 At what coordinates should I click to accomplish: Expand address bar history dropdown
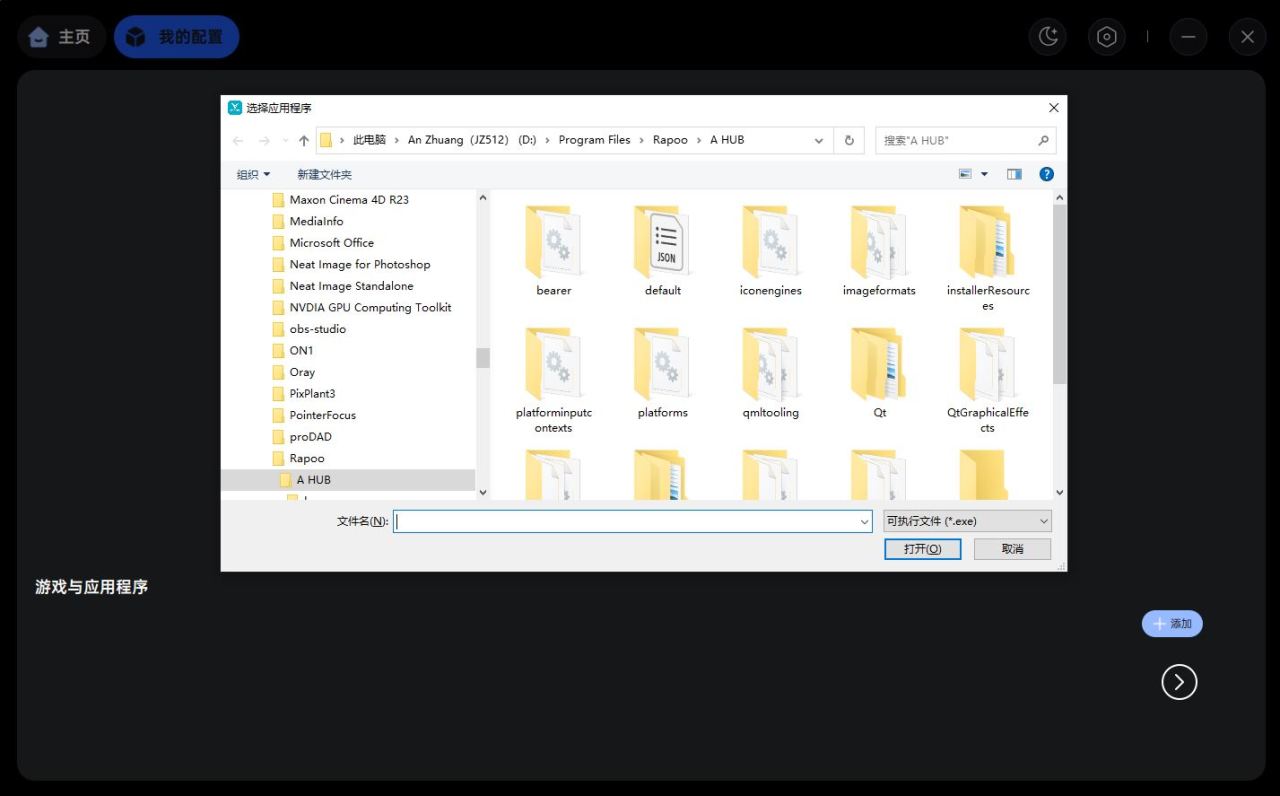click(819, 141)
